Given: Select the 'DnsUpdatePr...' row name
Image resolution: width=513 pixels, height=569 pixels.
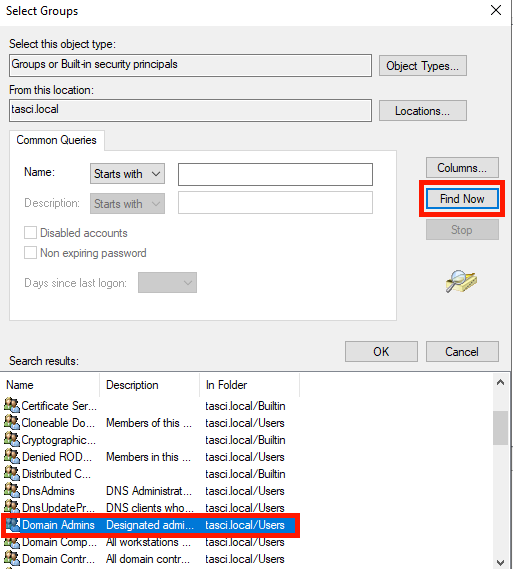Looking at the screenshot, I should [58, 508].
